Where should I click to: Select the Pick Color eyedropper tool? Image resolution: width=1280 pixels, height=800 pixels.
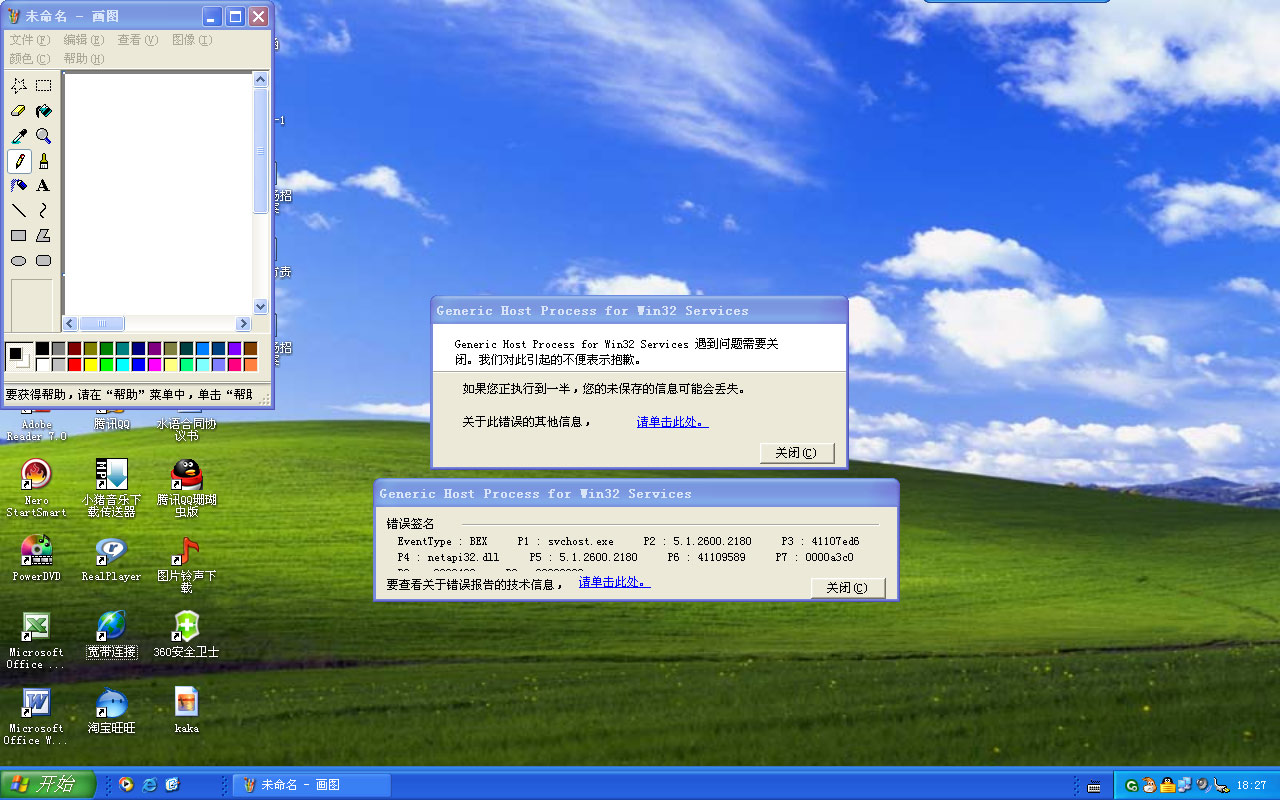coord(19,136)
